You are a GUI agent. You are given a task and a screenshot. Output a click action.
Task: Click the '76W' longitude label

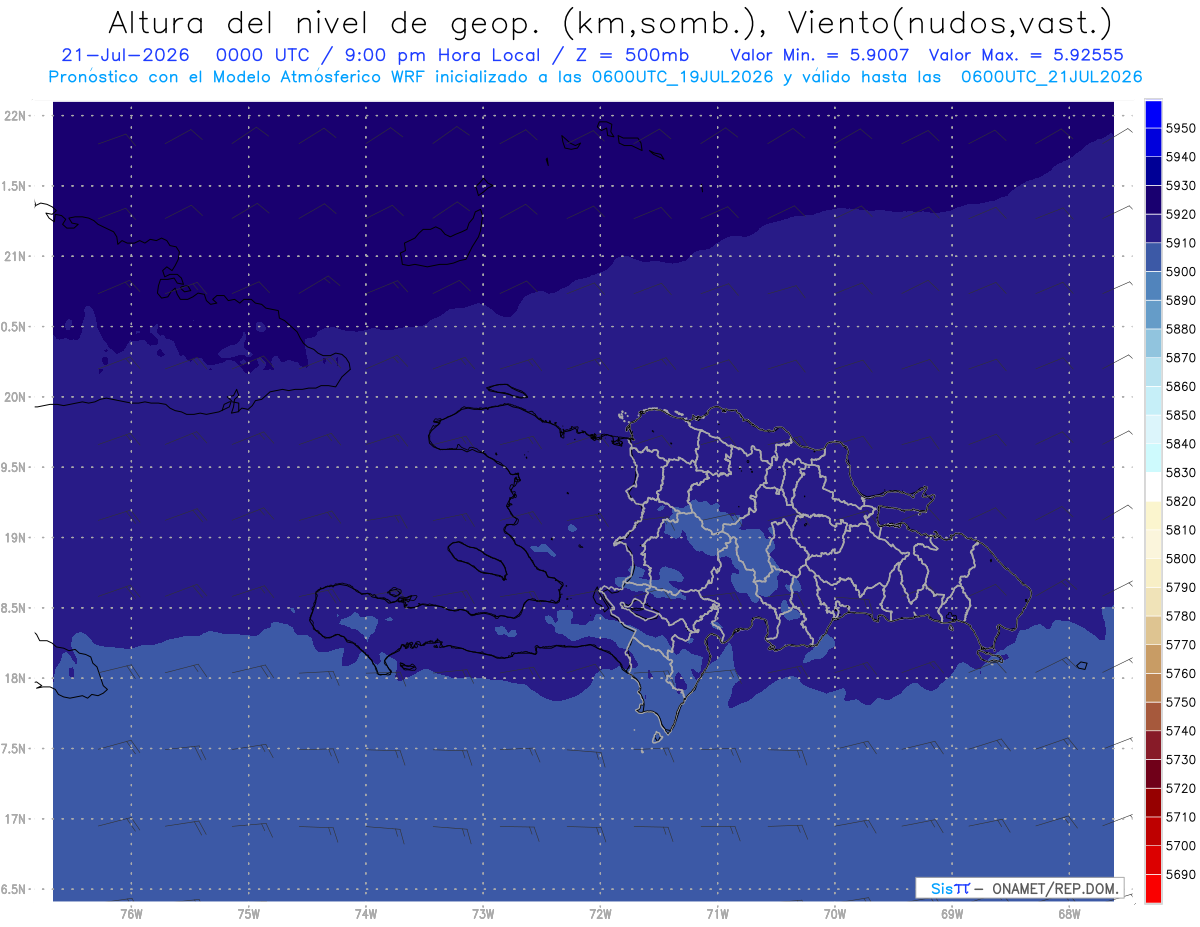pos(131,913)
